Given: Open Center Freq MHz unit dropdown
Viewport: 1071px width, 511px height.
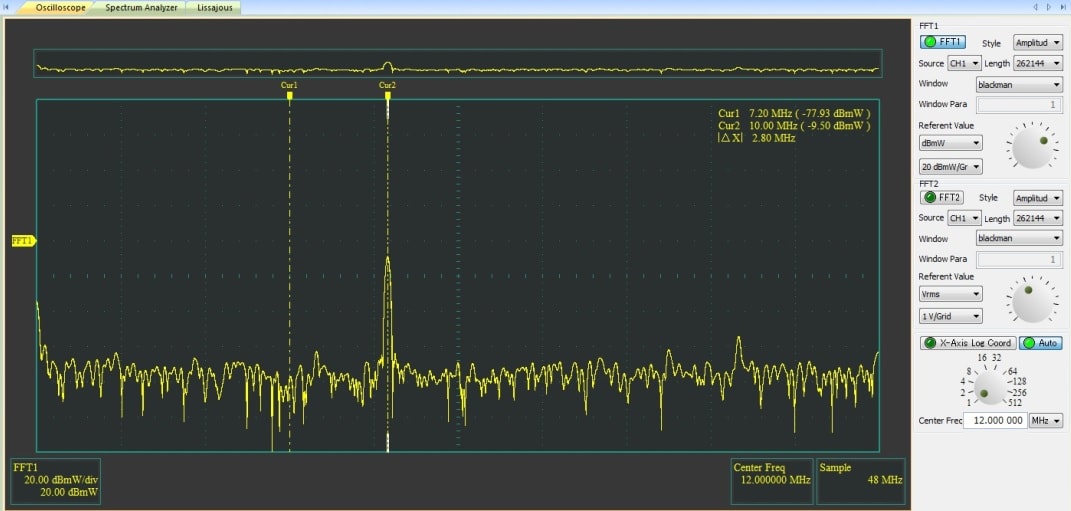Looking at the screenshot, I should (x=1046, y=420).
